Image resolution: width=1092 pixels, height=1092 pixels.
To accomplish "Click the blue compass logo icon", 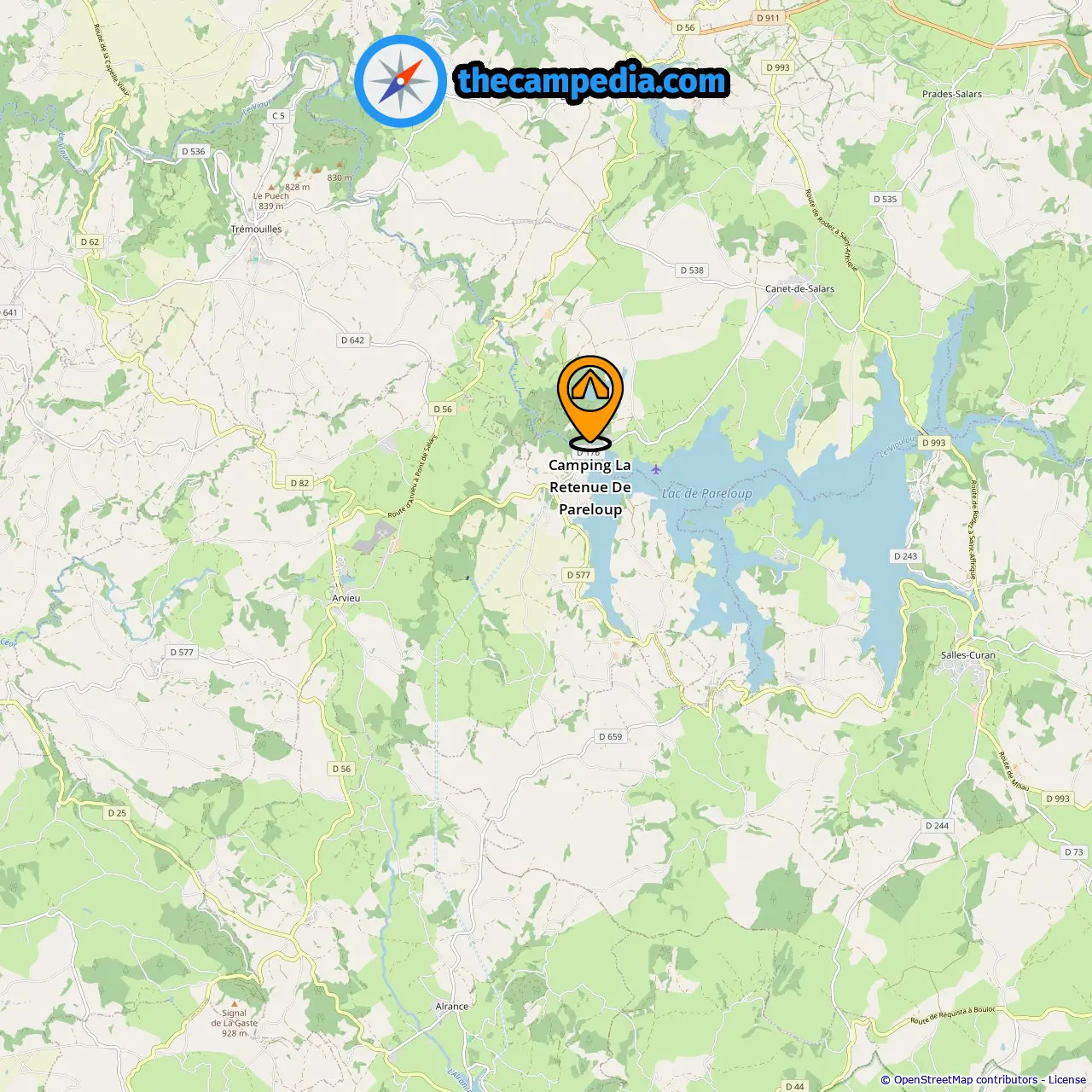I will (400, 82).
